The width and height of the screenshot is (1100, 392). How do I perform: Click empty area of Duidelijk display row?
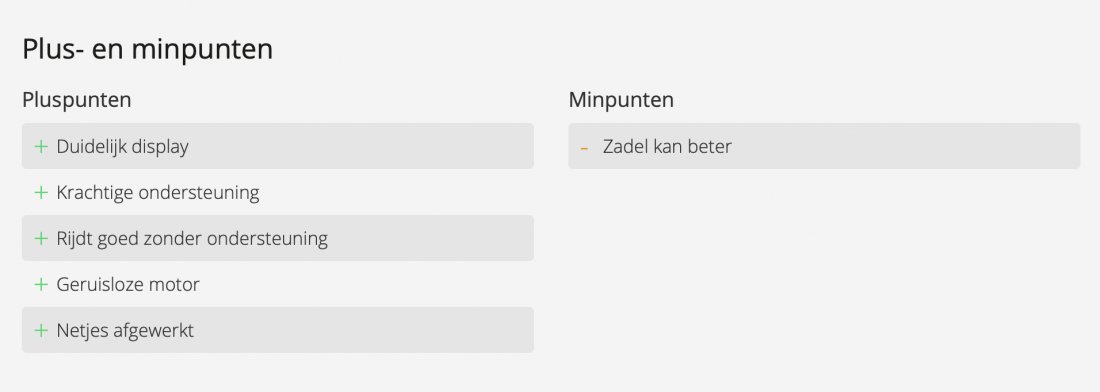pos(361,146)
